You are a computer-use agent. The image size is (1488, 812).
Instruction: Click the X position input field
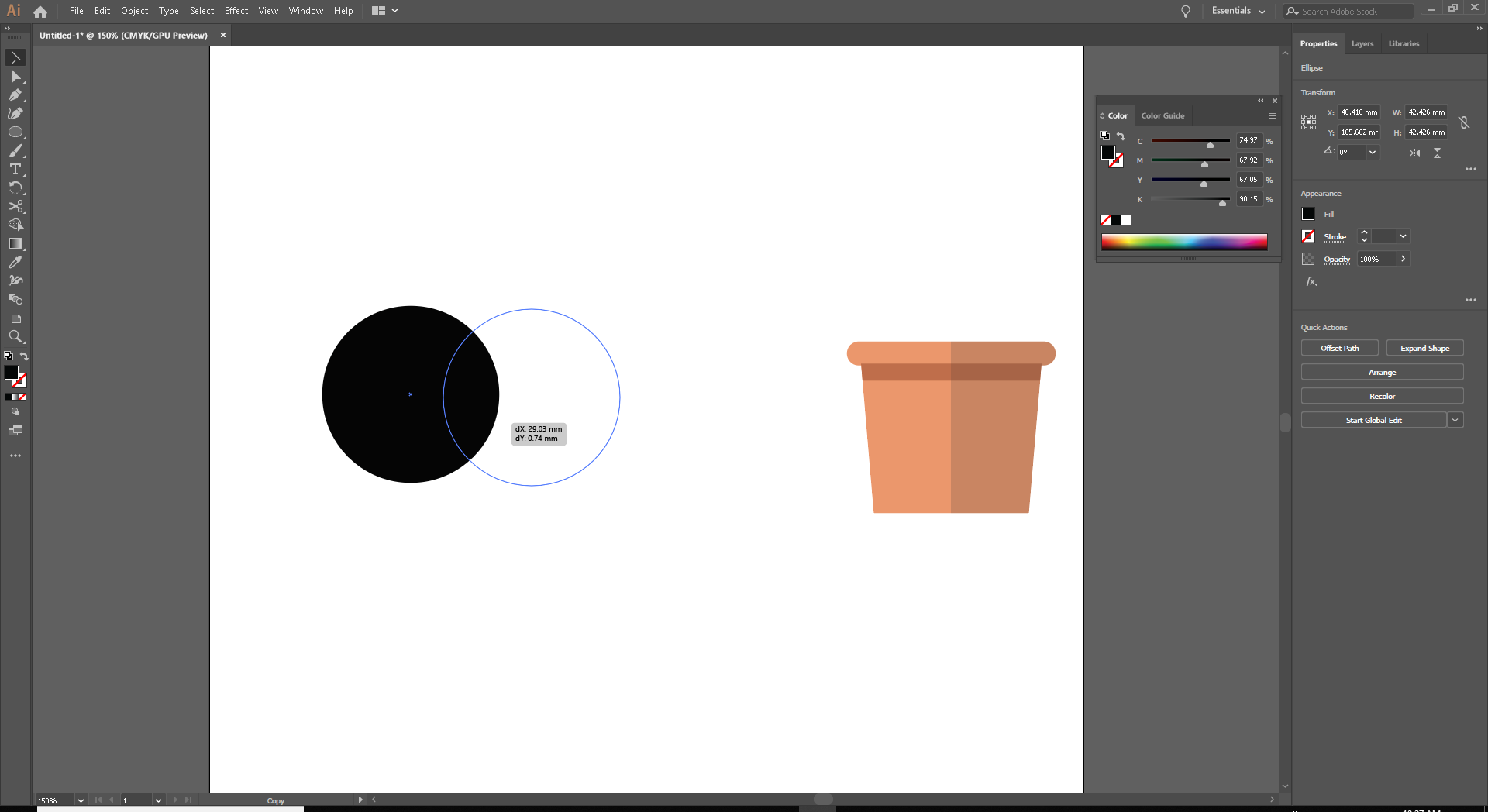click(1359, 112)
